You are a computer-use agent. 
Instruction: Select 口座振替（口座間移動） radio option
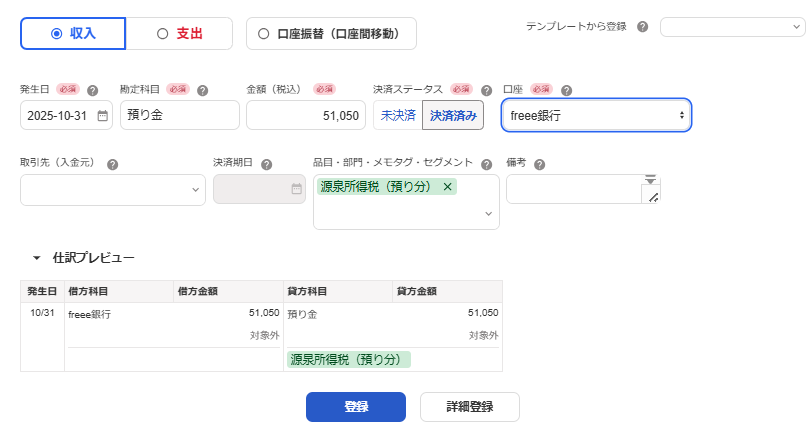click(x=331, y=34)
